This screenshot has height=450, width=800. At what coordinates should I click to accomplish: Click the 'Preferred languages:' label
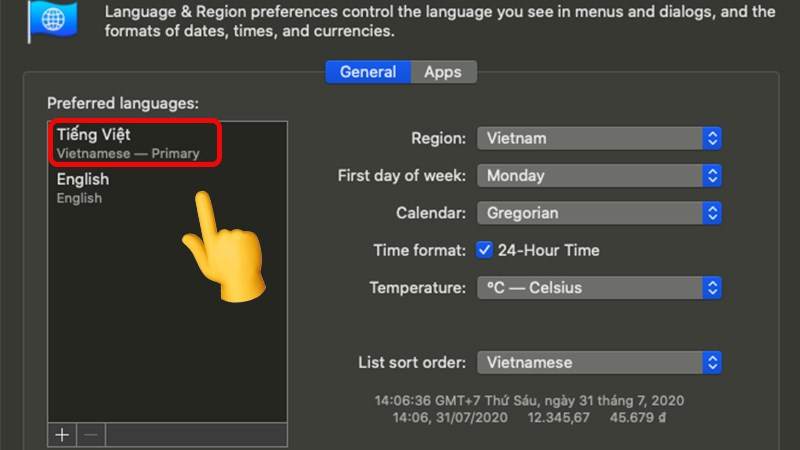pyautogui.click(x=123, y=103)
